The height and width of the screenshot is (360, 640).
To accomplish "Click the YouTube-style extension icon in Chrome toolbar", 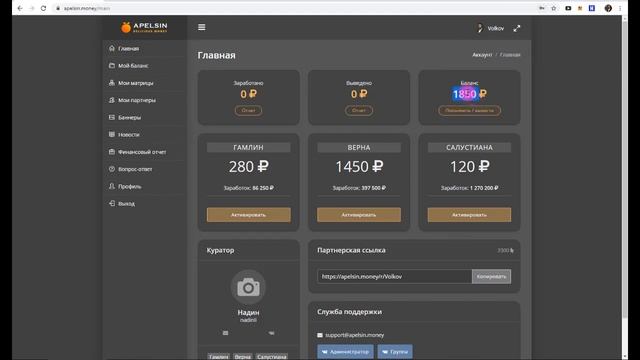I will tap(568, 8).
